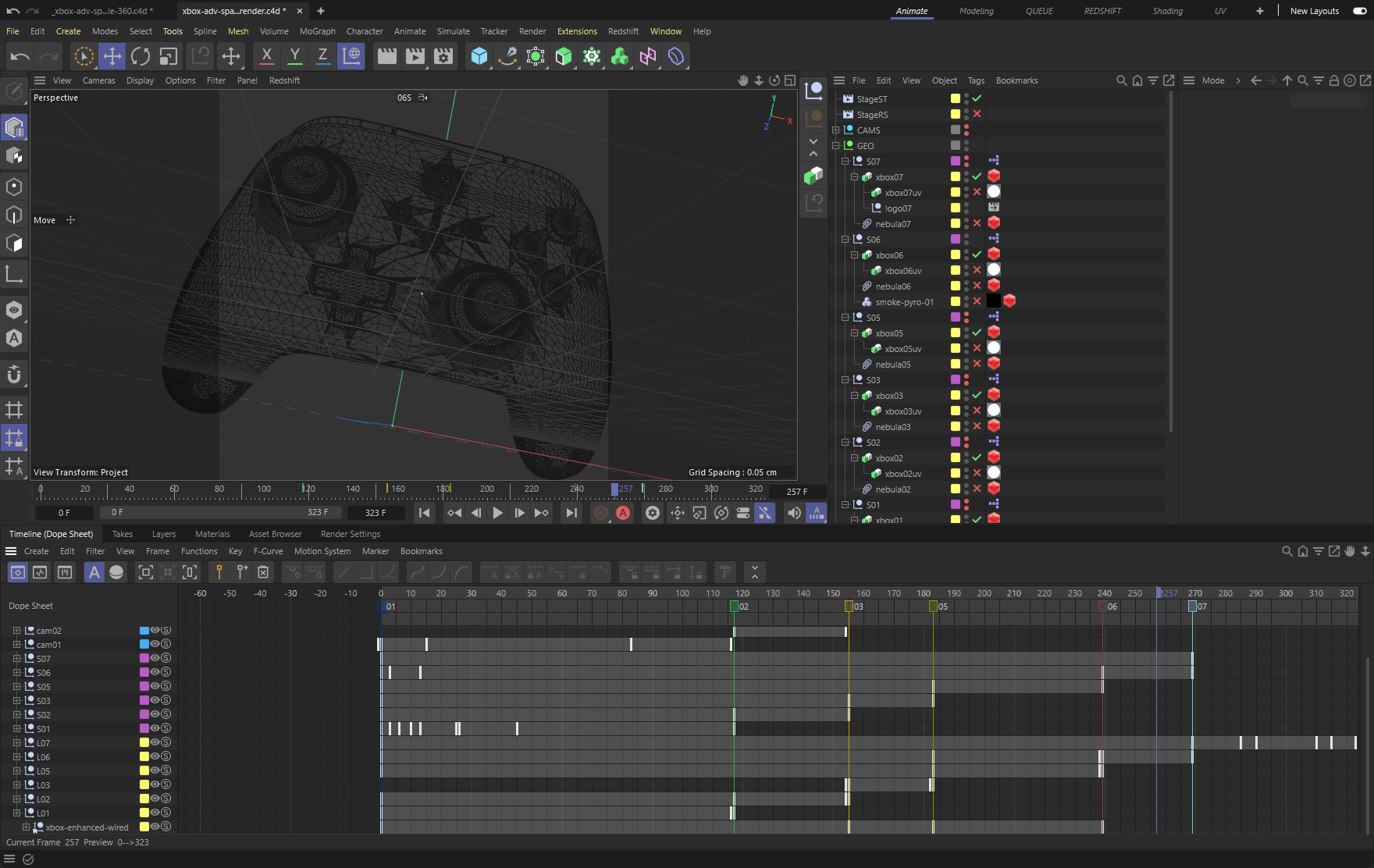Toggle sound playback speaker icon
The image size is (1374, 868).
(x=793, y=513)
